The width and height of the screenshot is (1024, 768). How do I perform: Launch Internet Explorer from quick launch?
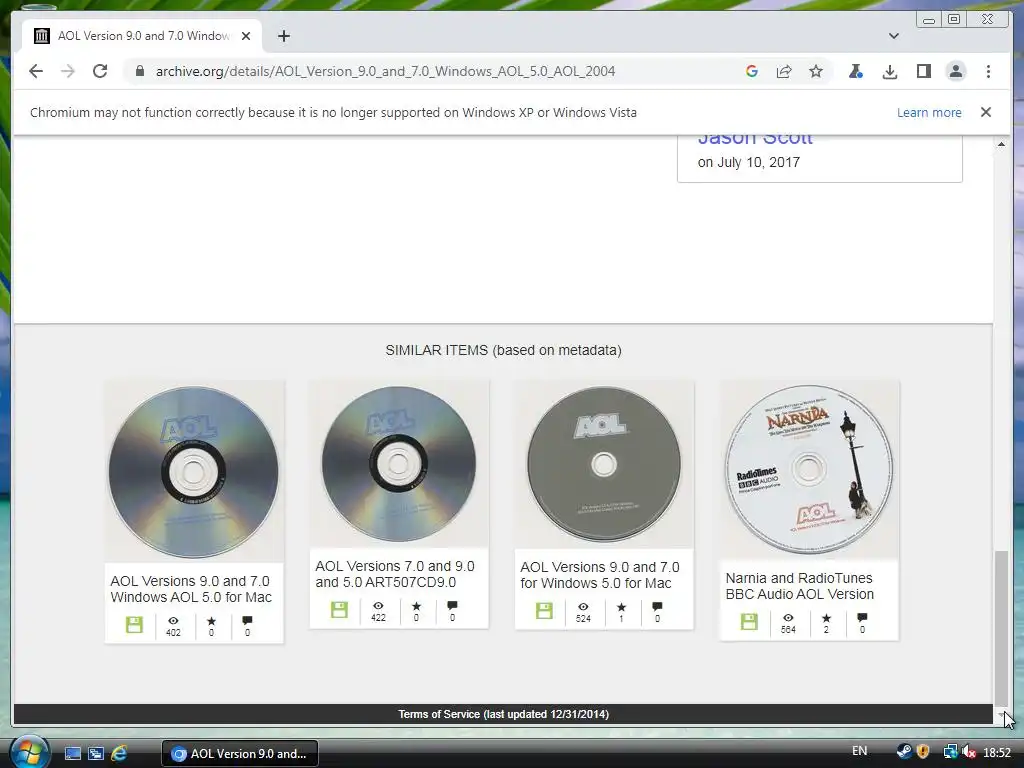(x=119, y=754)
